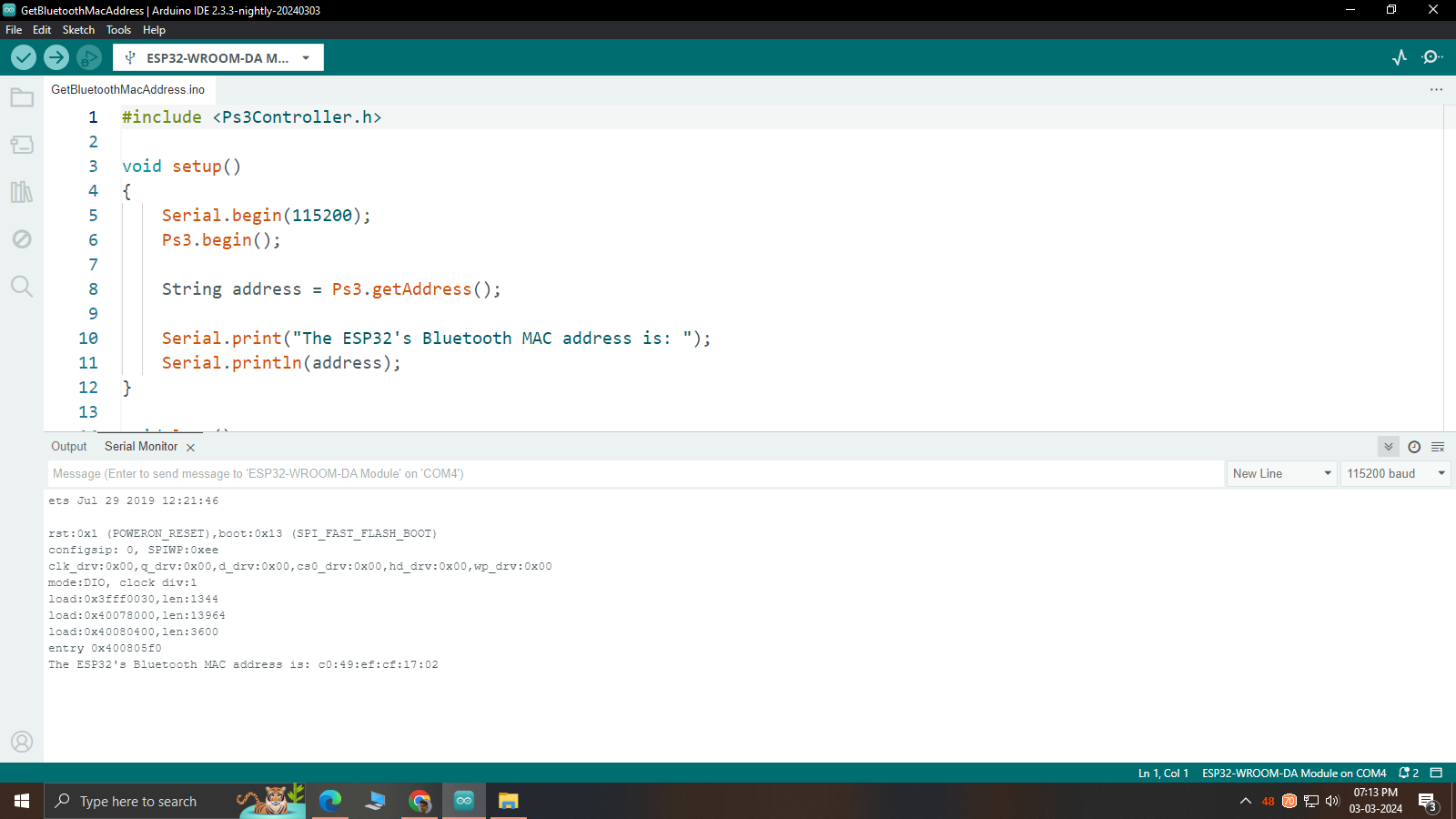
Task: Open the Search sidebar icon
Action: click(x=22, y=287)
